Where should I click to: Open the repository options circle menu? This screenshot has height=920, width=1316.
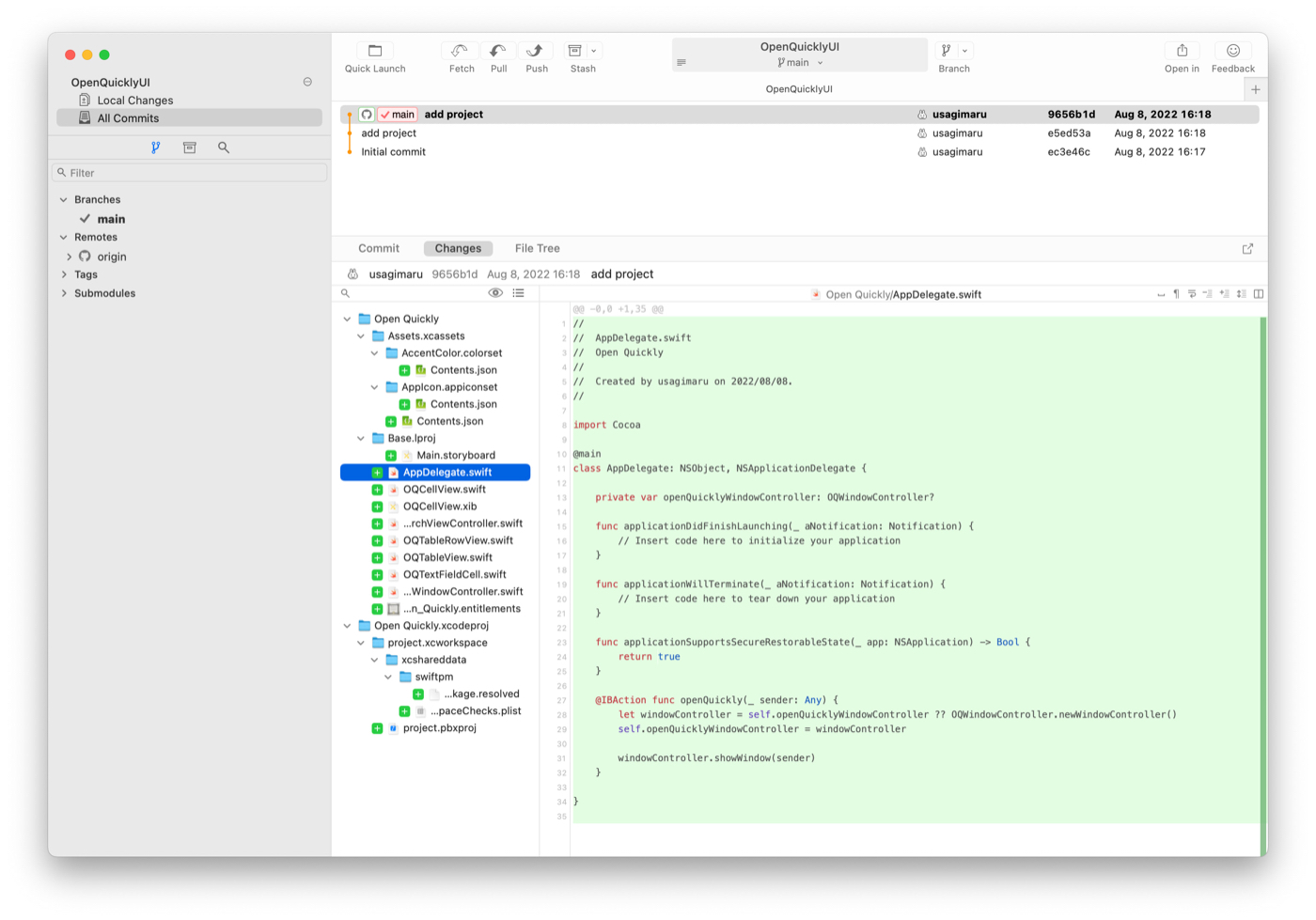pos(307,82)
